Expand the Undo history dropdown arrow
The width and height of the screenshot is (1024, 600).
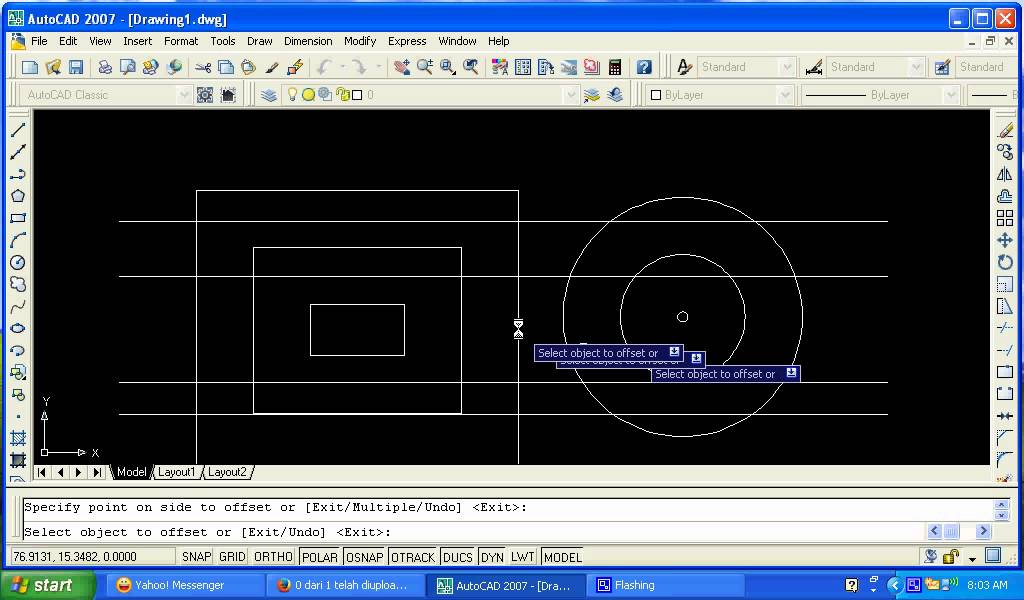[x=342, y=67]
